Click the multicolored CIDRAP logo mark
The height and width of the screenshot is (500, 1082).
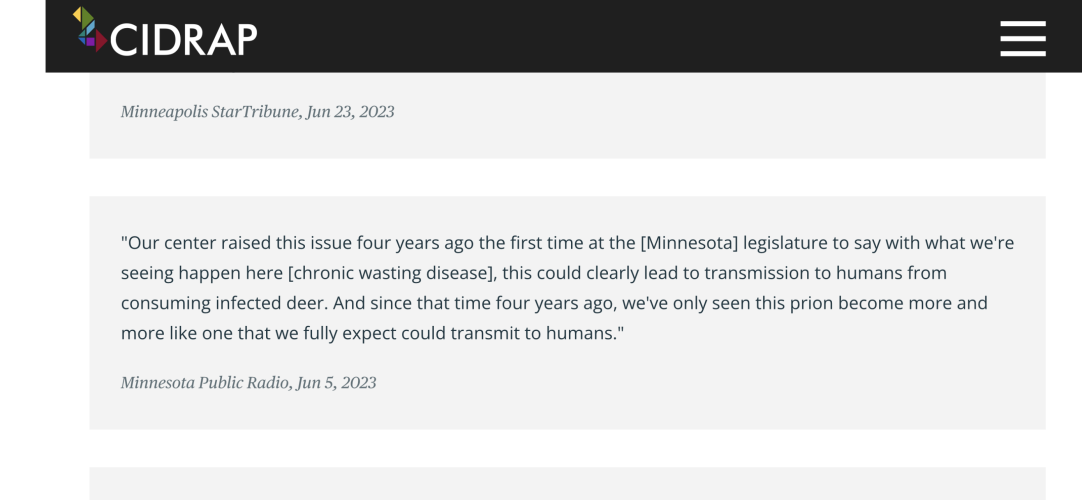coord(90,29)
